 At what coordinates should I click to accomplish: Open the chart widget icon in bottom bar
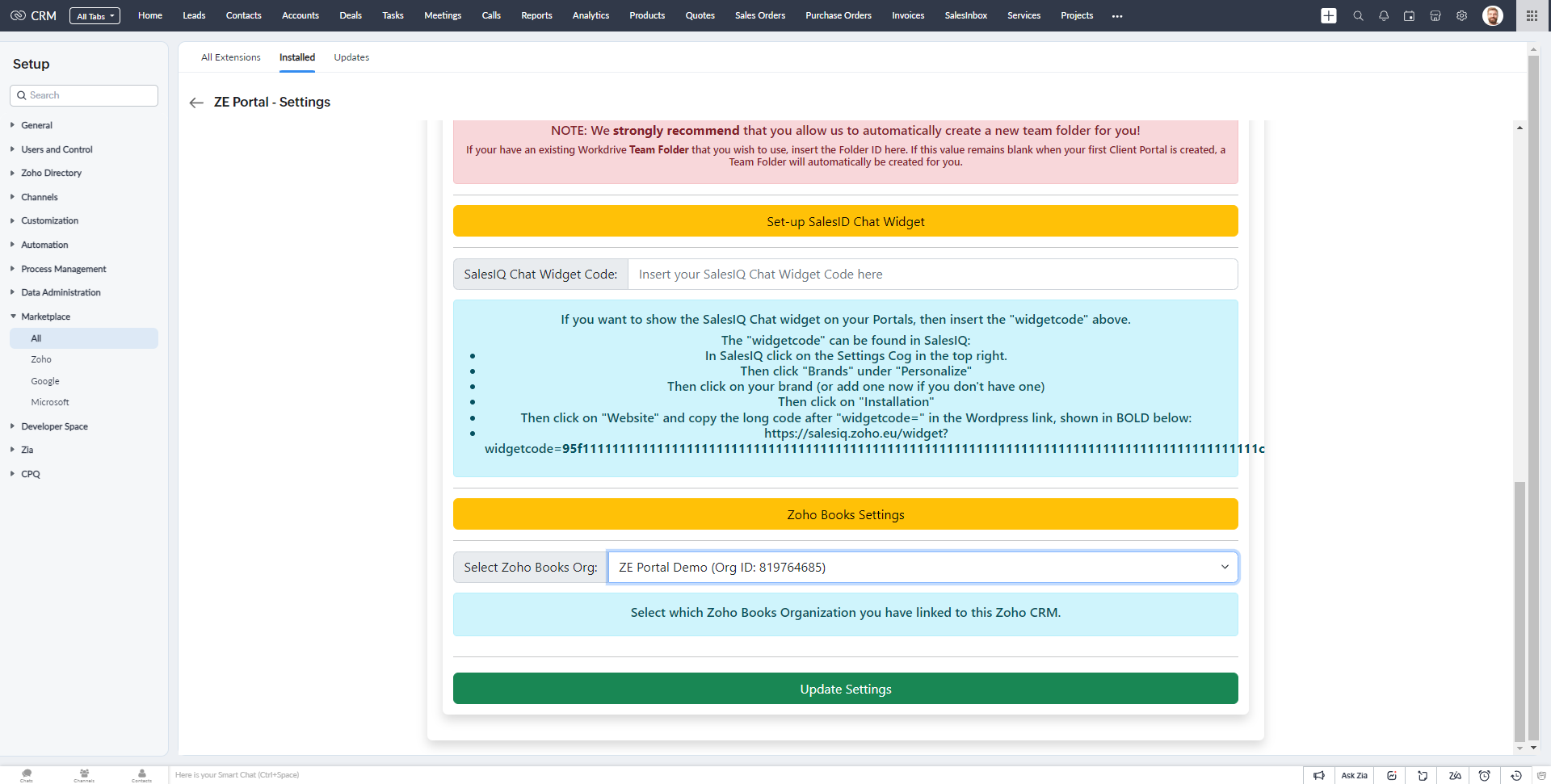1392,775
